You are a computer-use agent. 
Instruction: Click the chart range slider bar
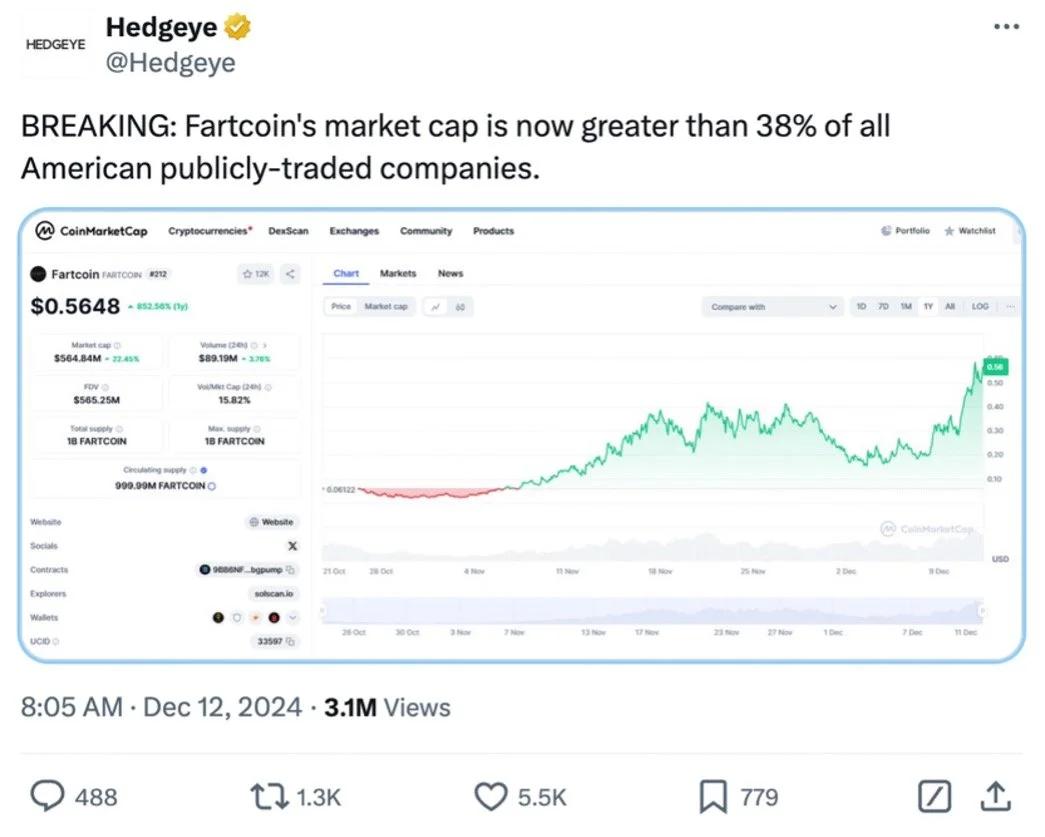650,610
